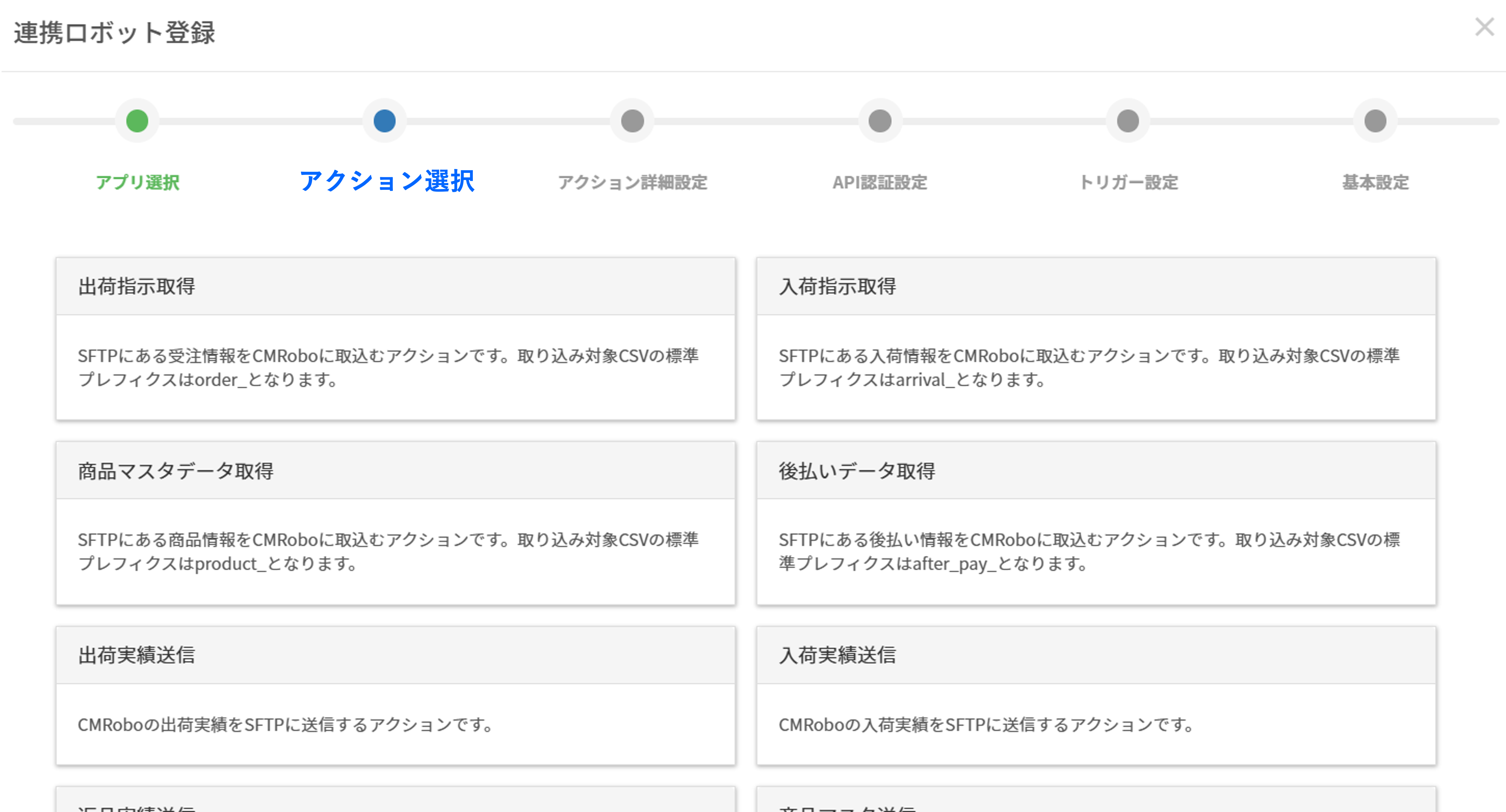The width and height of the screenshot is (1506, 812).
Task: Close the 連携ロボット登録 dialog
Action: [1484, 27]
